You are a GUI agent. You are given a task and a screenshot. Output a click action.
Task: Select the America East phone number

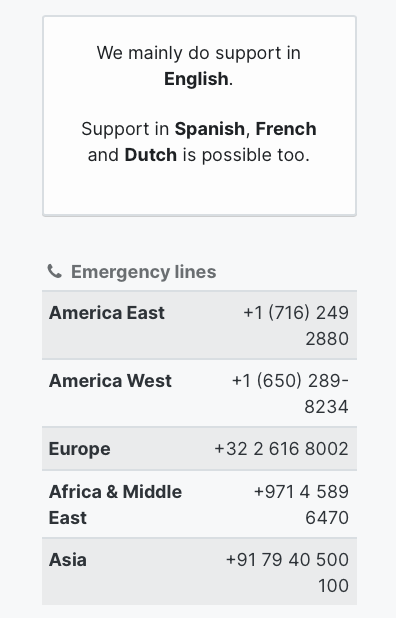point(296,326)
